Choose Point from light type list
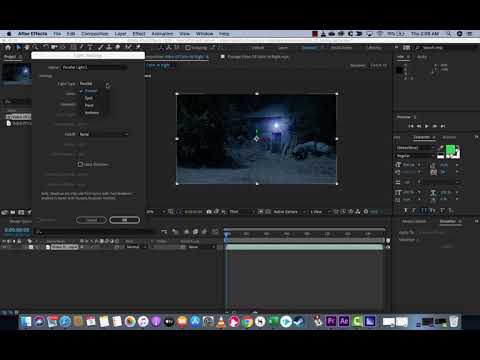The width and height of the screenshot is (480, 360). (x=89, y=105)
